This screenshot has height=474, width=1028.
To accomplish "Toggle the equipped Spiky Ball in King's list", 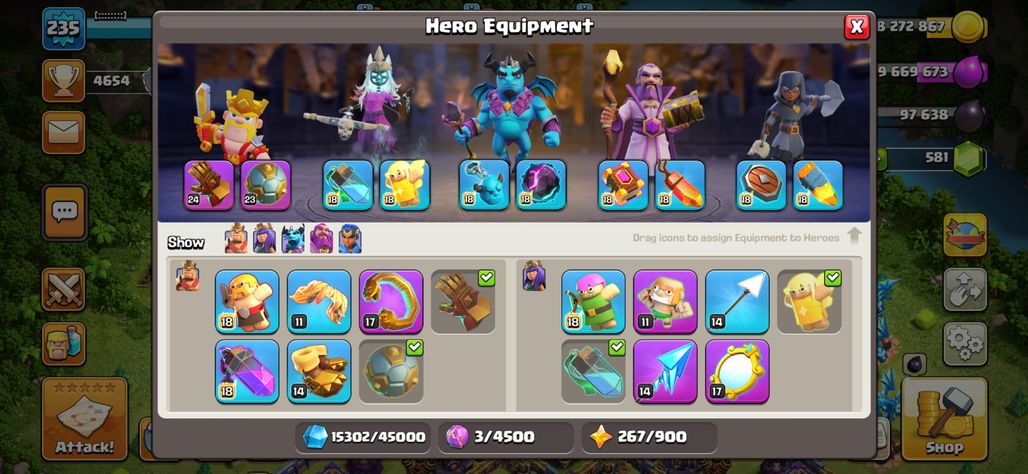I will pyautogui.click(x=391, y=371).
